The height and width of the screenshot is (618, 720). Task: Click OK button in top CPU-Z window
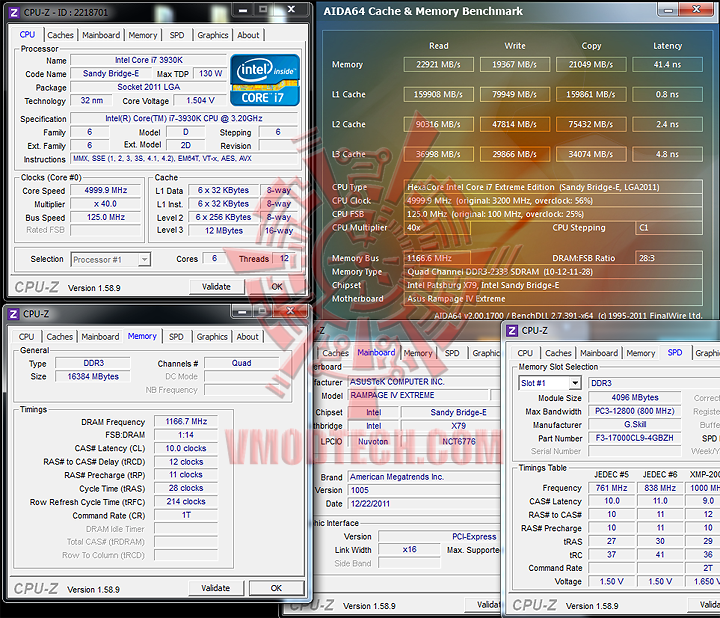click(x=277, y=287)
